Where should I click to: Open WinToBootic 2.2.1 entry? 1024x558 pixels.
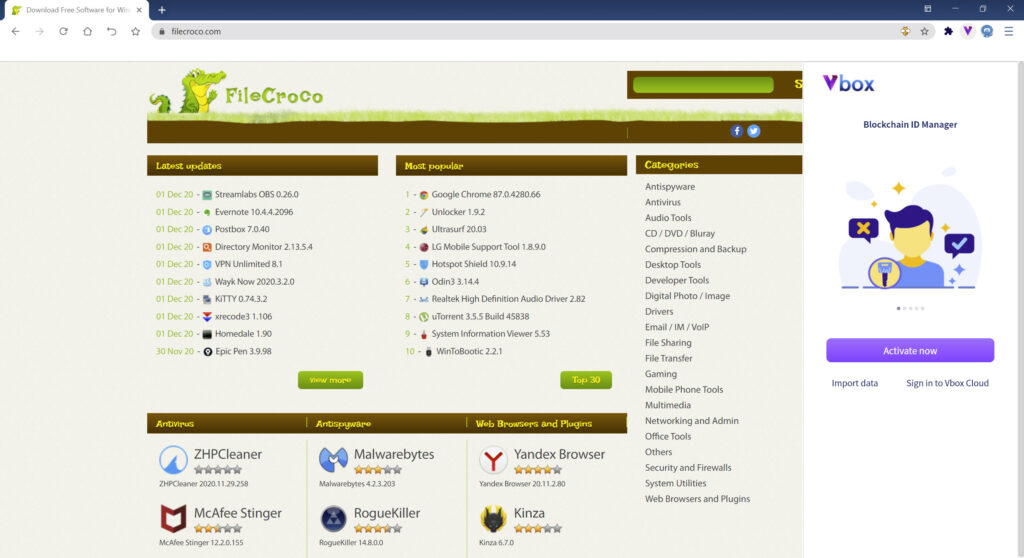[x=469, y=352]
